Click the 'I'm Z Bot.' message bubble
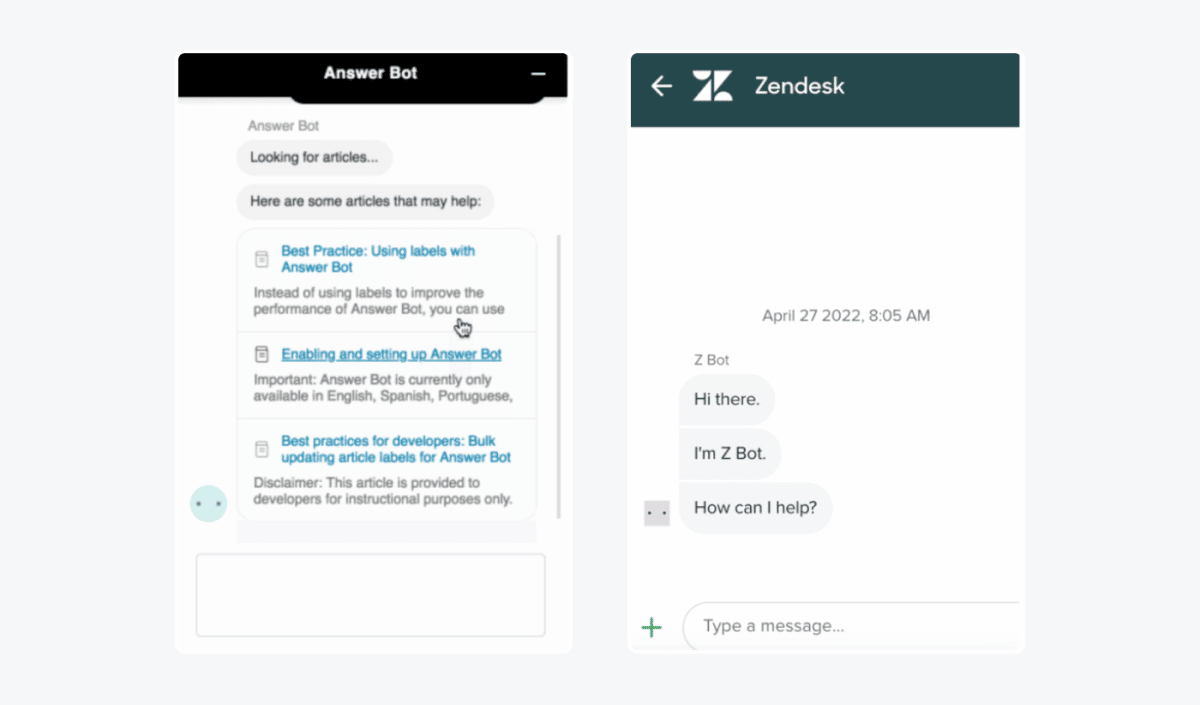The image size is (1200, 705). click(730, 453)
